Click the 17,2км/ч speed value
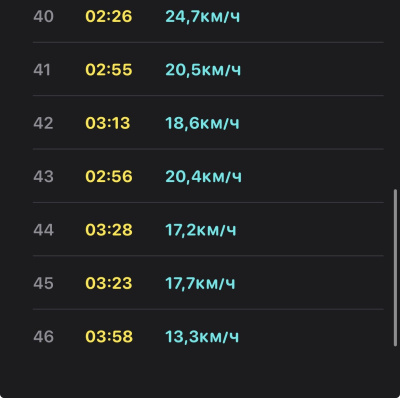This screenshot has height=398, width=400. [201, 230]
